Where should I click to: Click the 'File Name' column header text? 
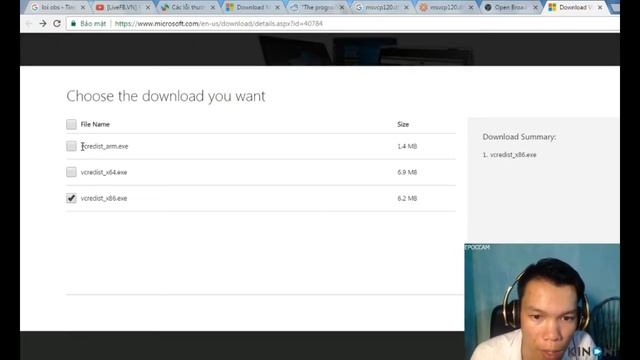(95, 124)
